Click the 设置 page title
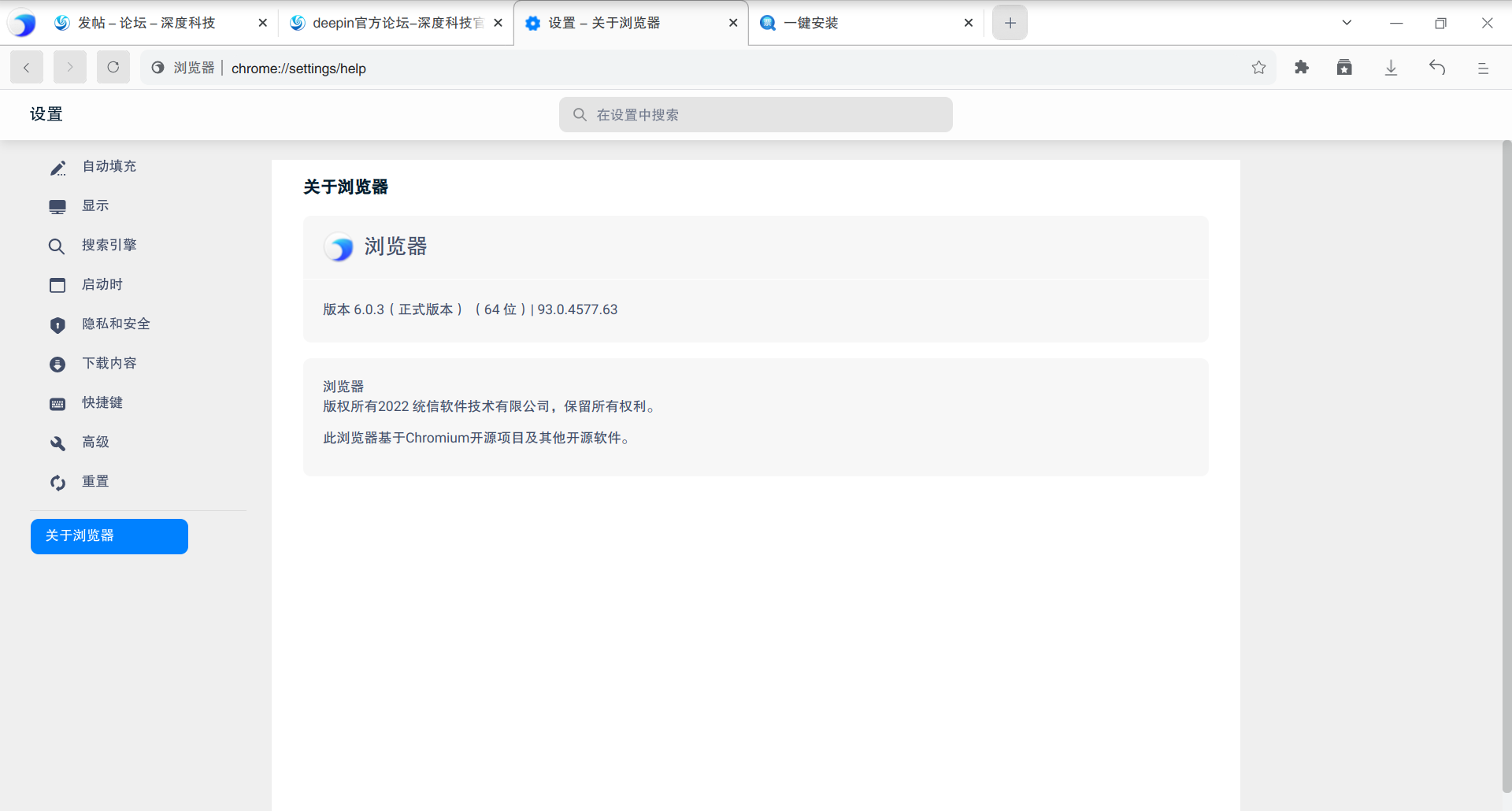 (x=46, y=114)
